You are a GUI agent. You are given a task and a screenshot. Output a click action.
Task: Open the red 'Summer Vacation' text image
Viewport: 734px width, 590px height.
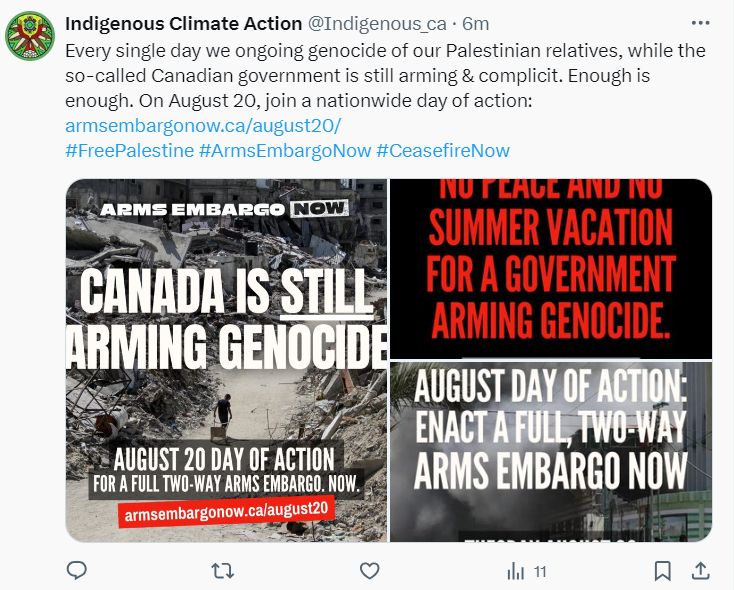[x=551, y=268]
